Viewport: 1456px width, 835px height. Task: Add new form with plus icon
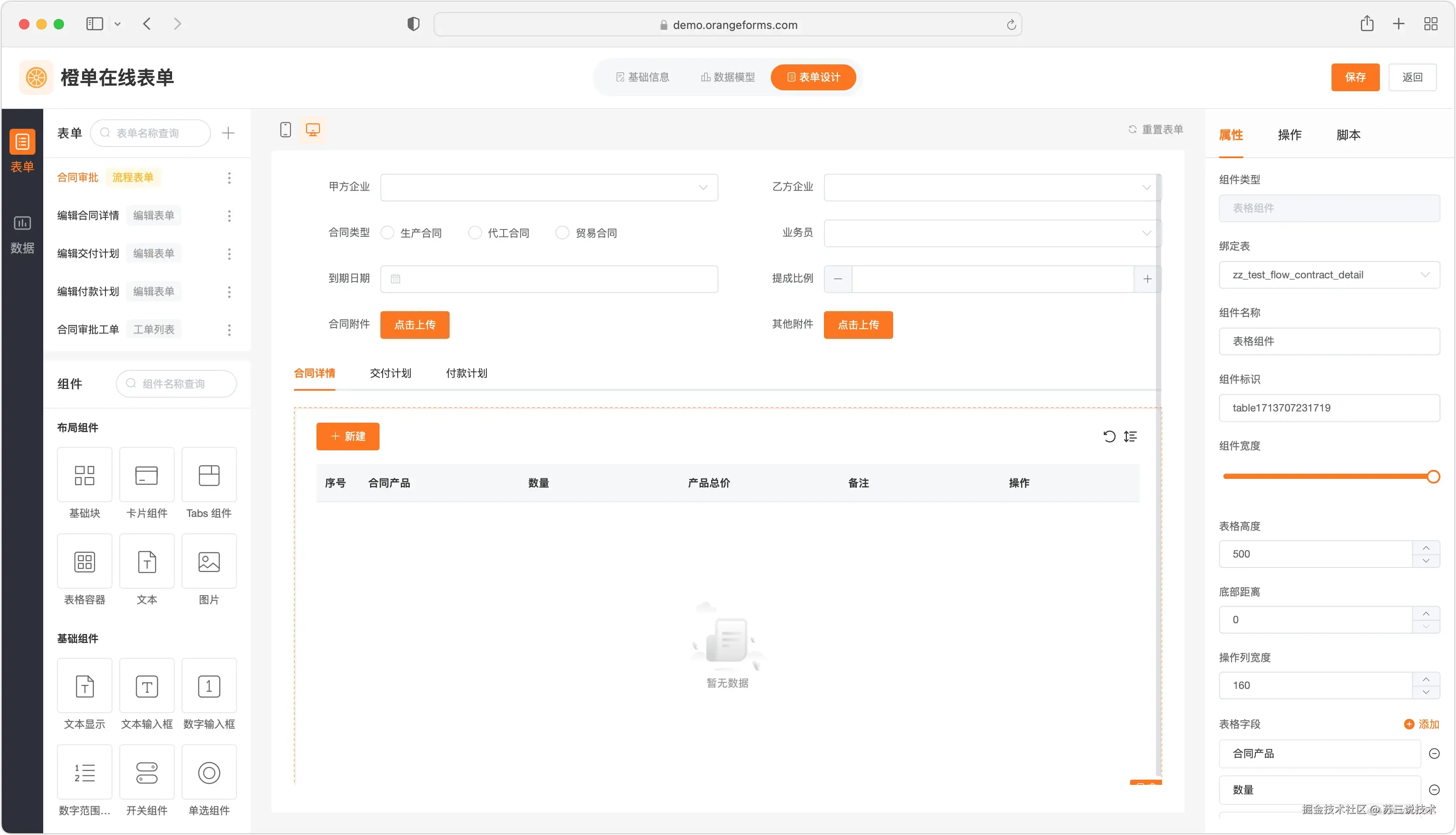click(x=228, y=133)
